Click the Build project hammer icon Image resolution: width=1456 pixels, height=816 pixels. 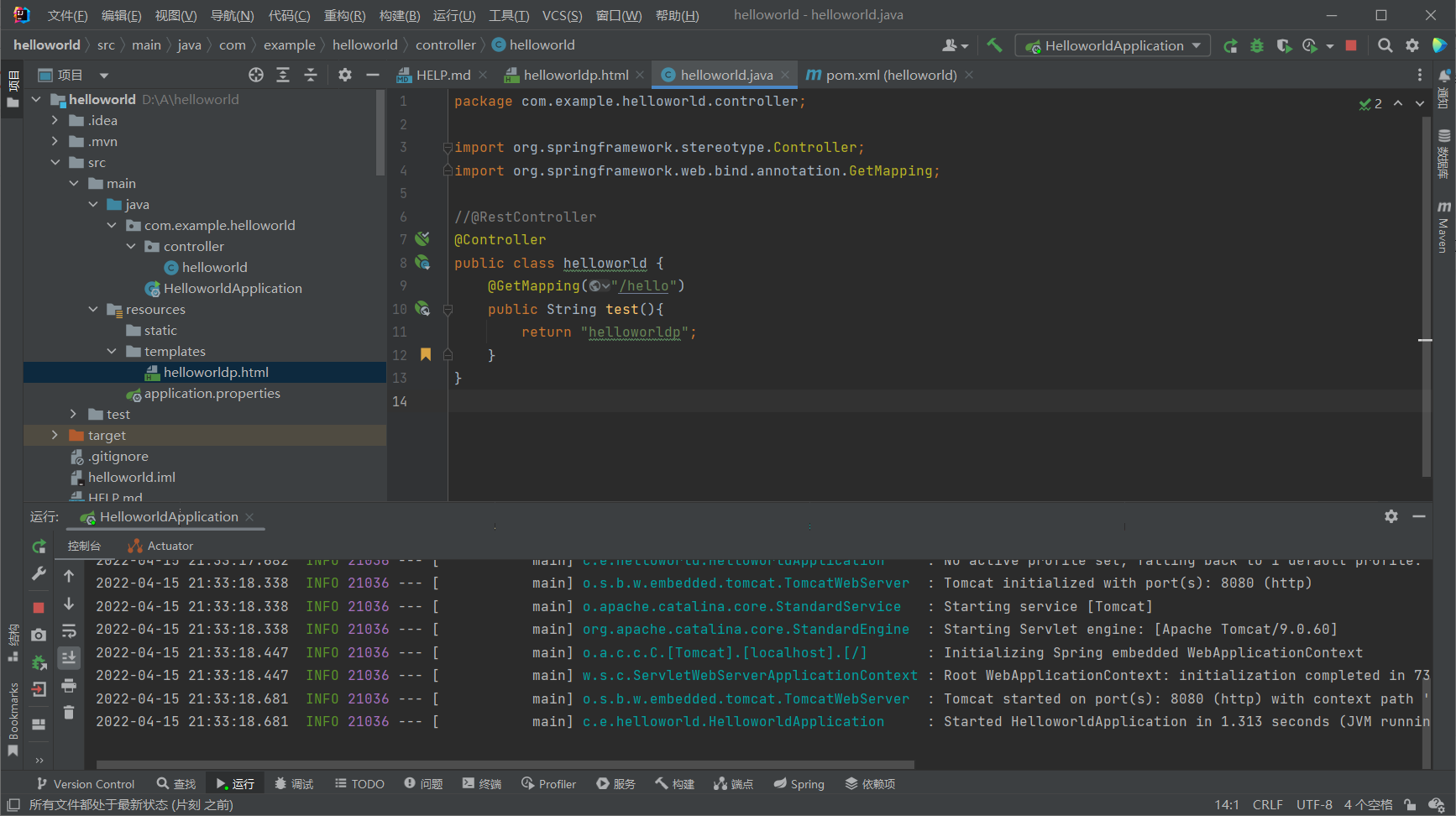(994, 45)
